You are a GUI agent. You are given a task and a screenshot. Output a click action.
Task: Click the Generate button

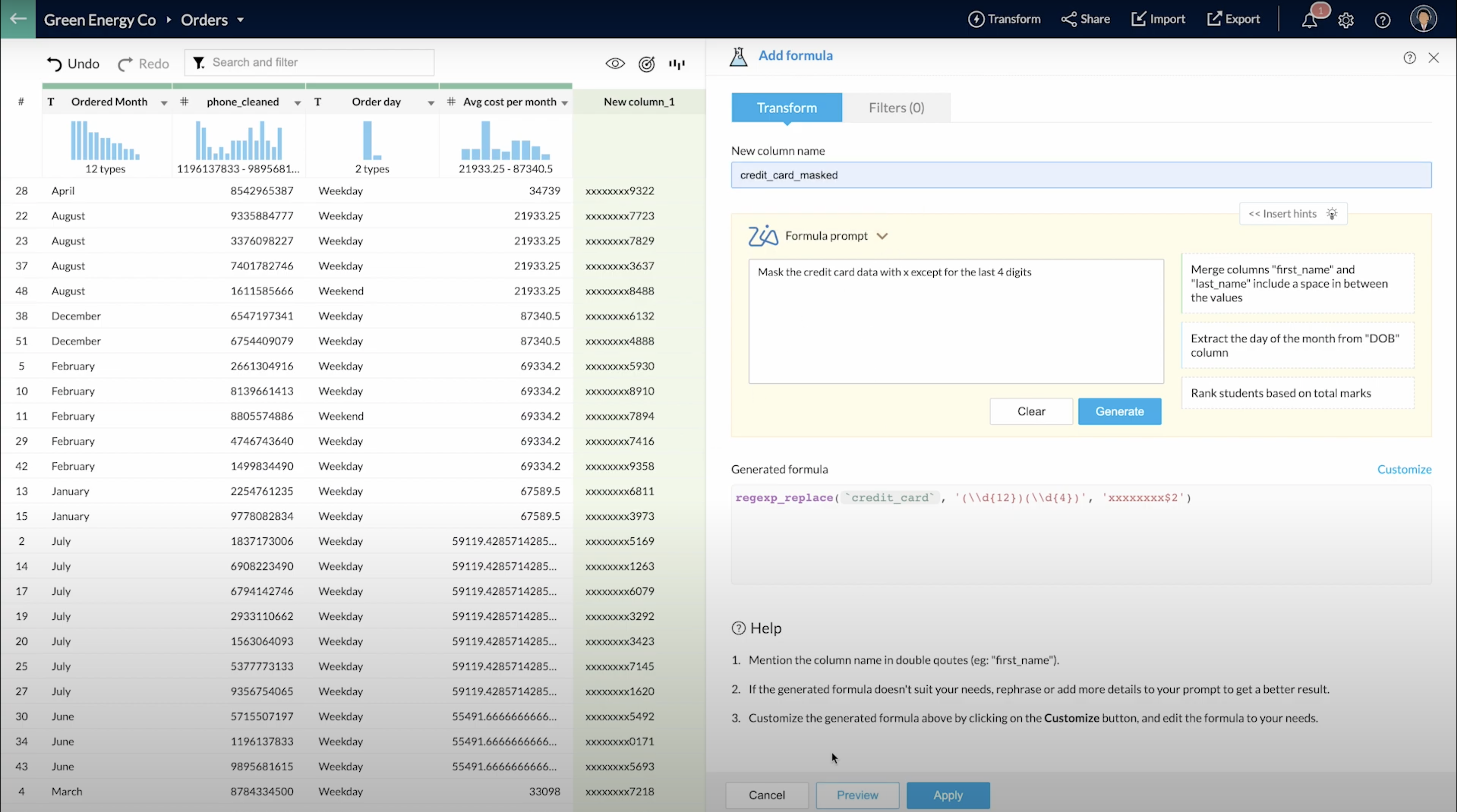[1119, 411]
